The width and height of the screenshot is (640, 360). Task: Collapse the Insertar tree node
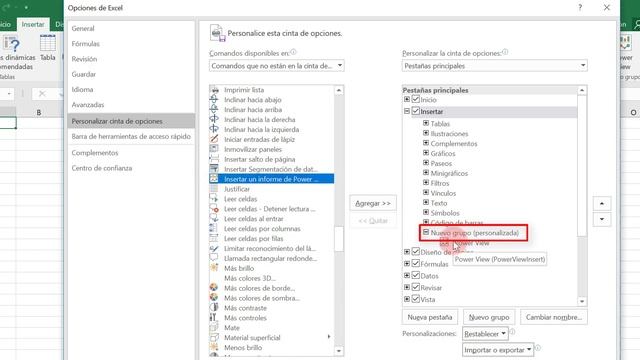(x=407, y=111)
